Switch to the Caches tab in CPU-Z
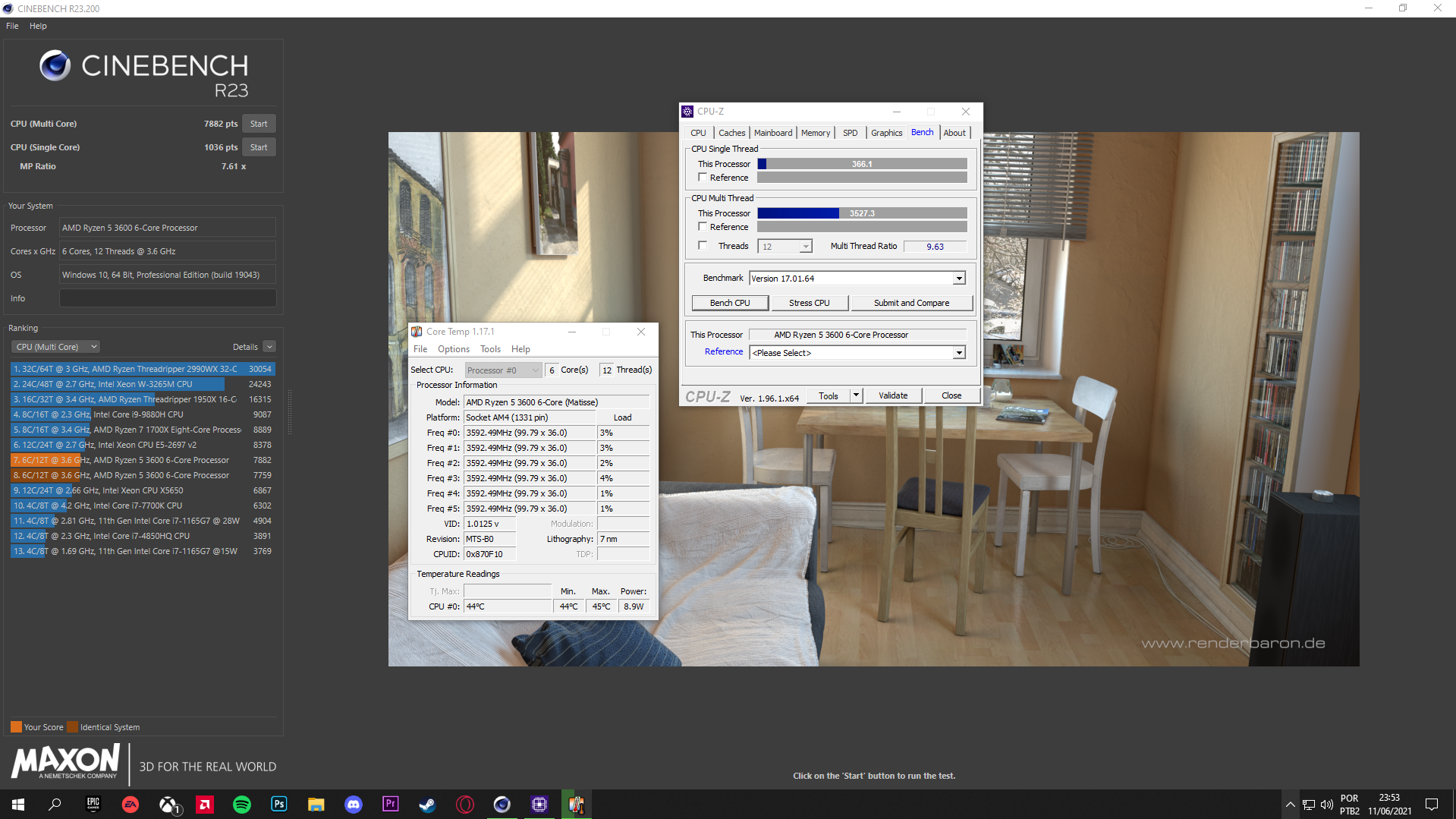This screenshot has height=819, width=1456. pos(731,133)
